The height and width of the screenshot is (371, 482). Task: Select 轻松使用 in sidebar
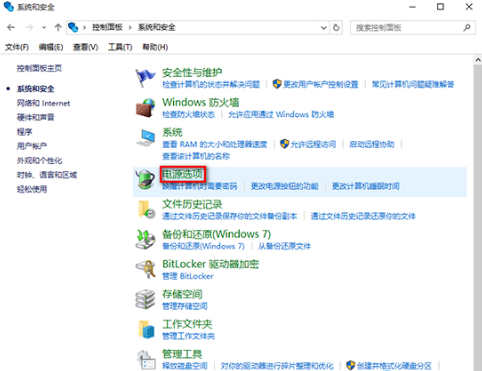coord(32,189)
